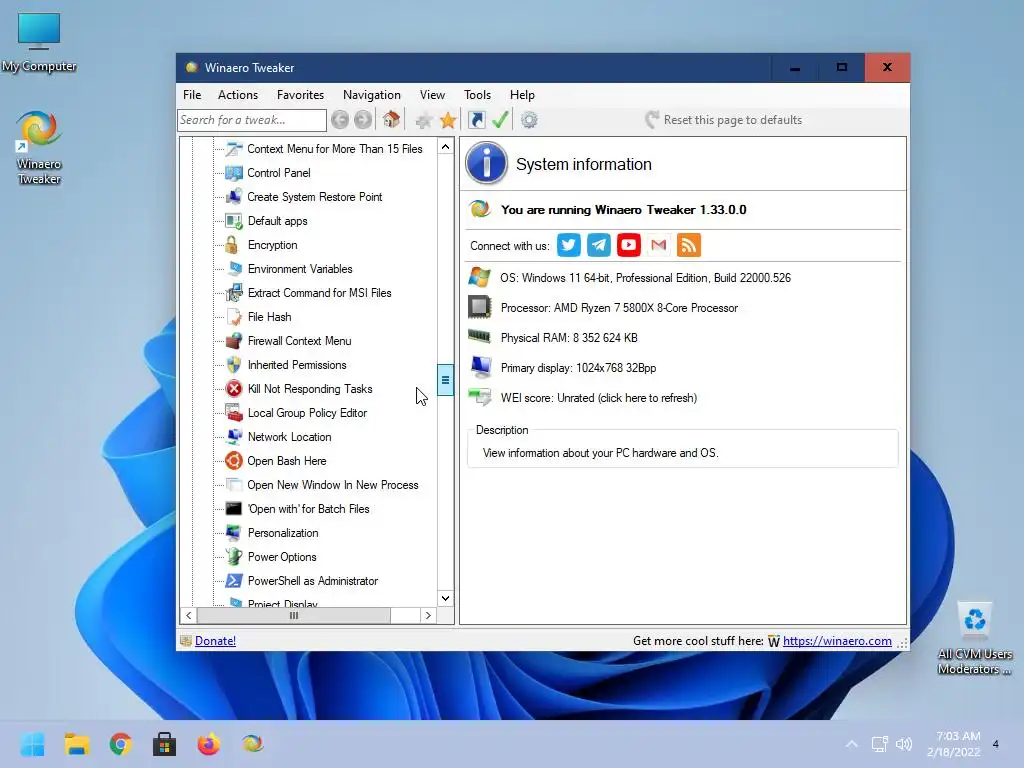
Task: Open the Telegram link icon
Action: coord(599,245)
